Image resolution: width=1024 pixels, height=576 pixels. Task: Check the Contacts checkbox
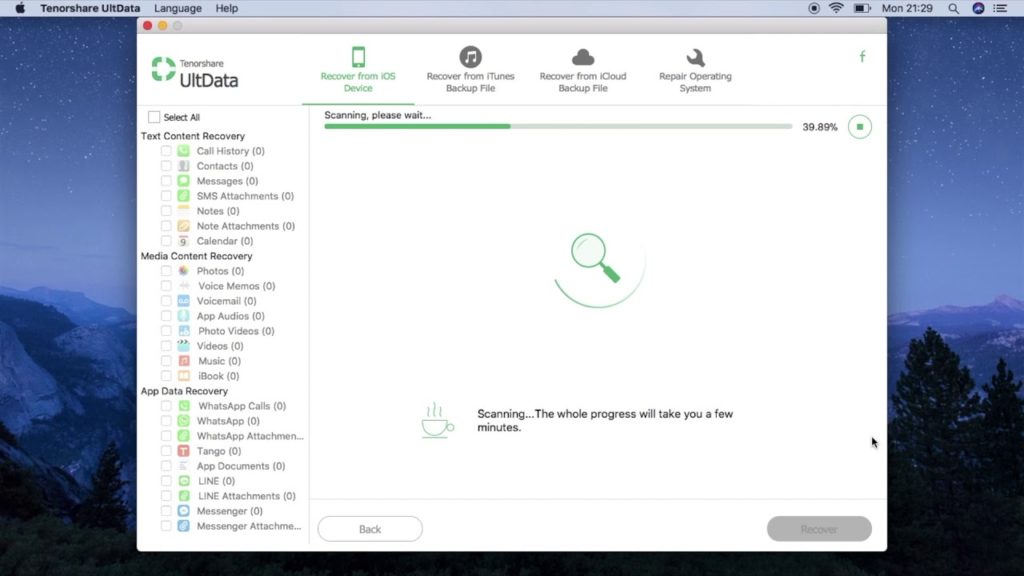[166, 166]
